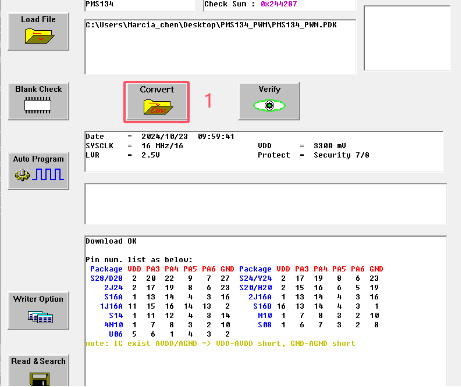Image resolution: width=461 pixels, height=387 pixels.
Task: Click the AVDD/AGND note line
Action: (220, 343)
